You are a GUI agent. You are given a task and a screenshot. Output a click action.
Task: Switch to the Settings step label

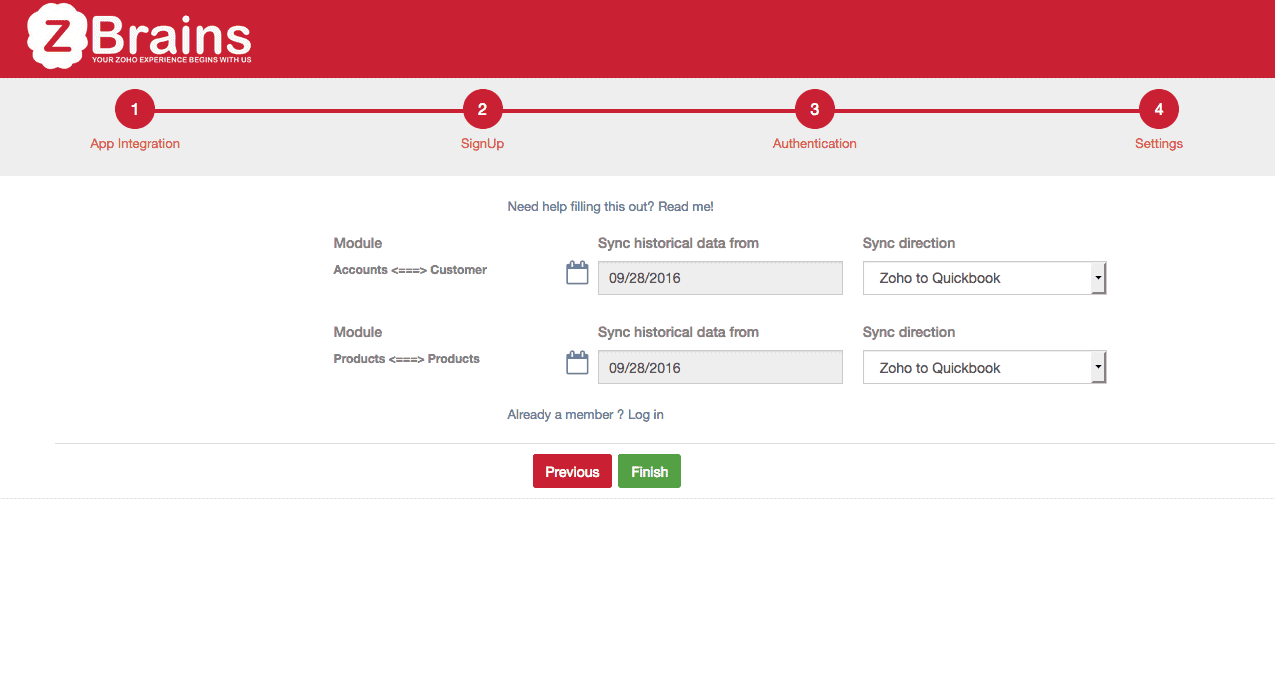tap(1158, 144)
